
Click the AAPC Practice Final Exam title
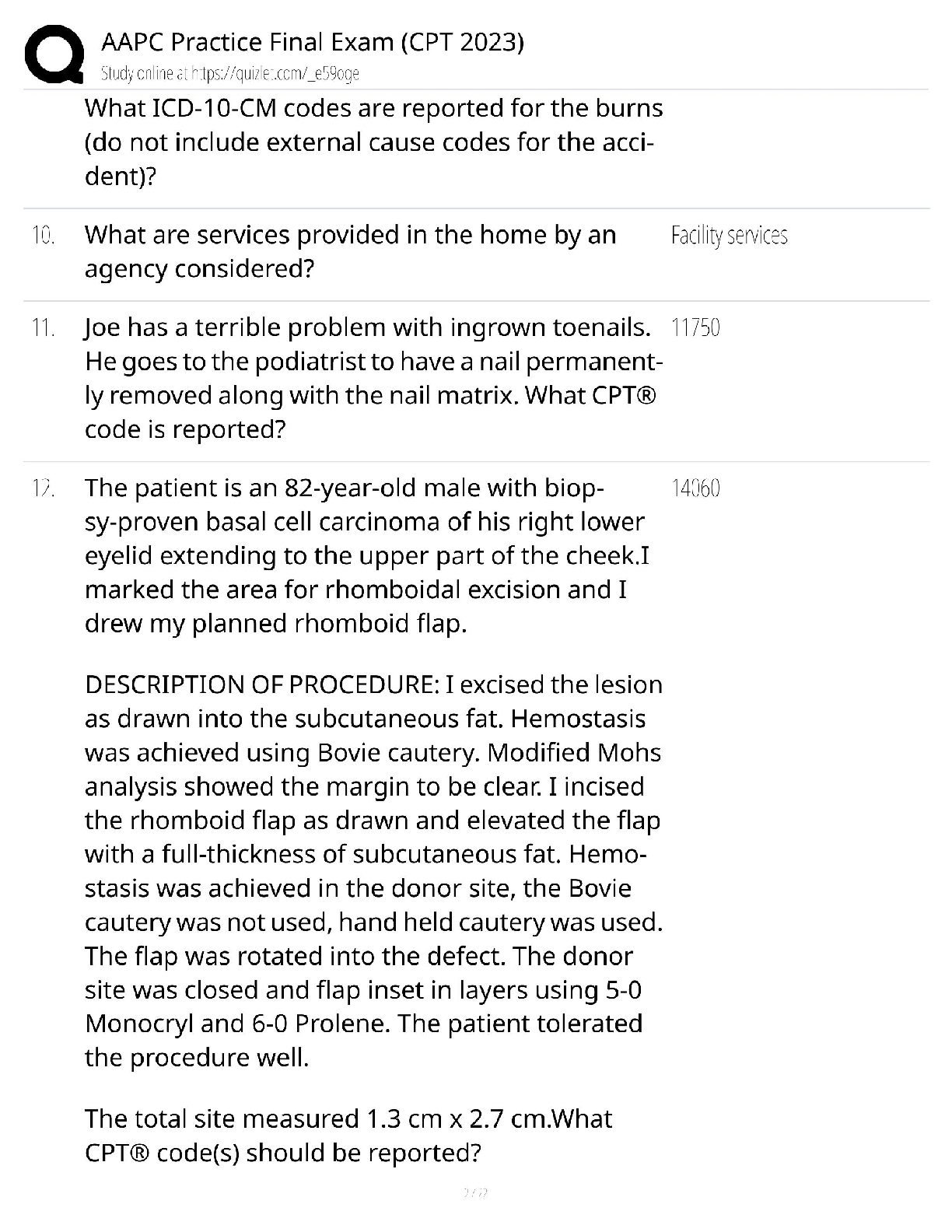[313, 41]
